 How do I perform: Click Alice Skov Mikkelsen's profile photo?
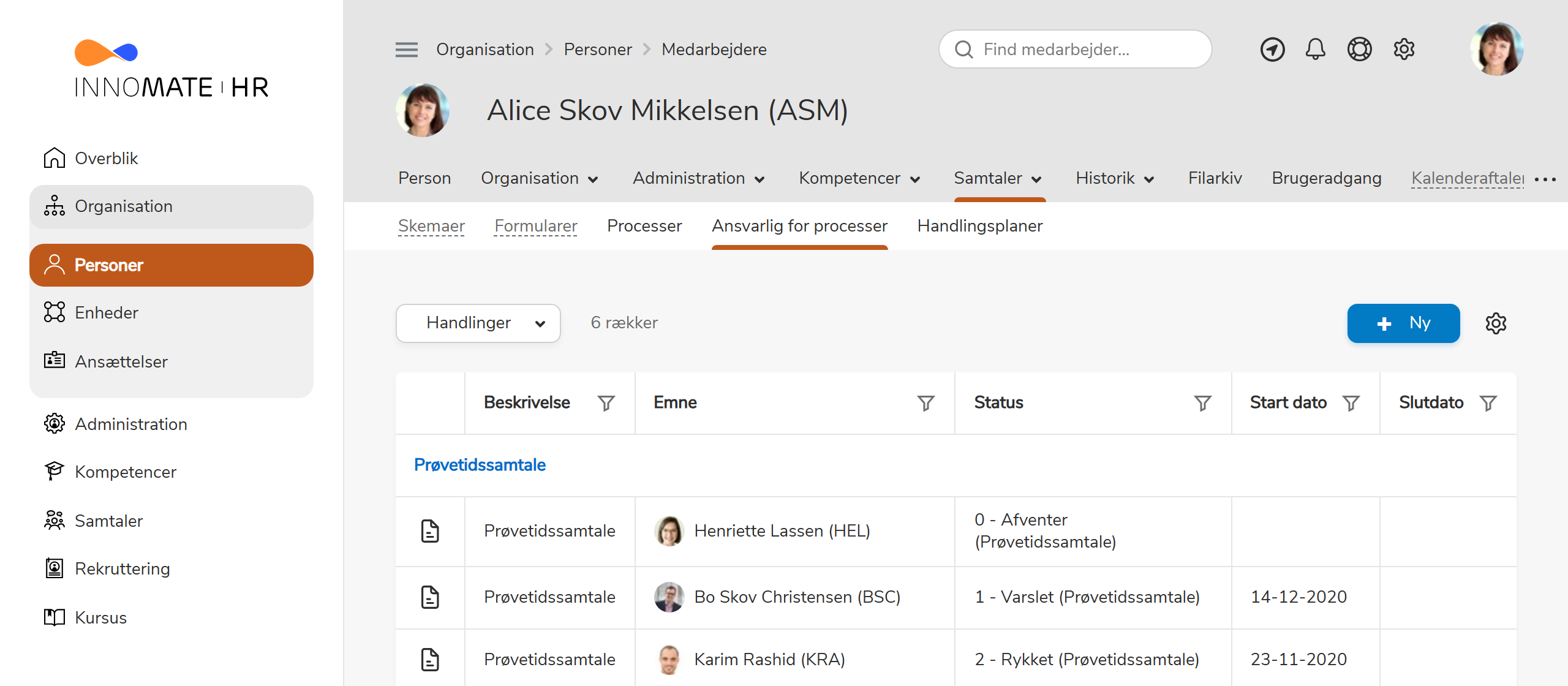[x=423, y=110]
